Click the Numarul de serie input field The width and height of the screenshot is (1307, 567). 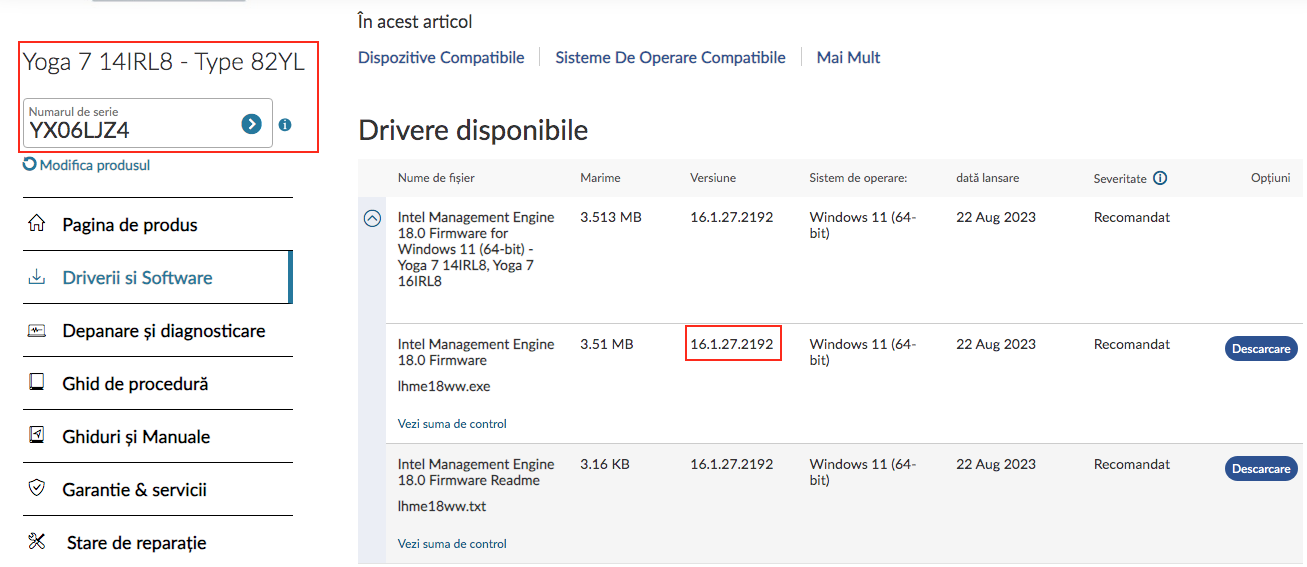click(130, 129)
